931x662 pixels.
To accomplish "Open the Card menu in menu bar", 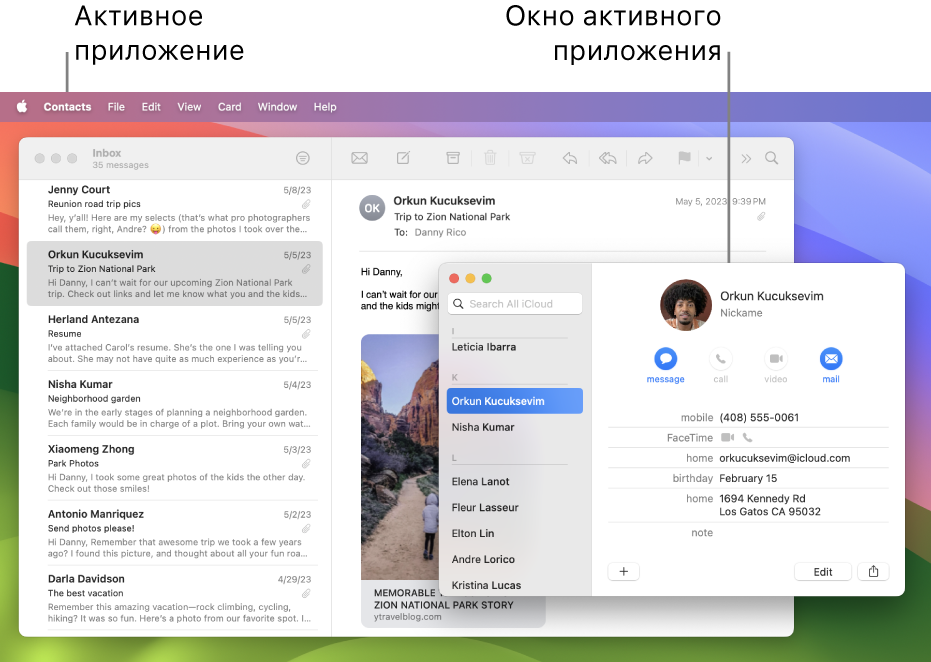I will 229,107.
